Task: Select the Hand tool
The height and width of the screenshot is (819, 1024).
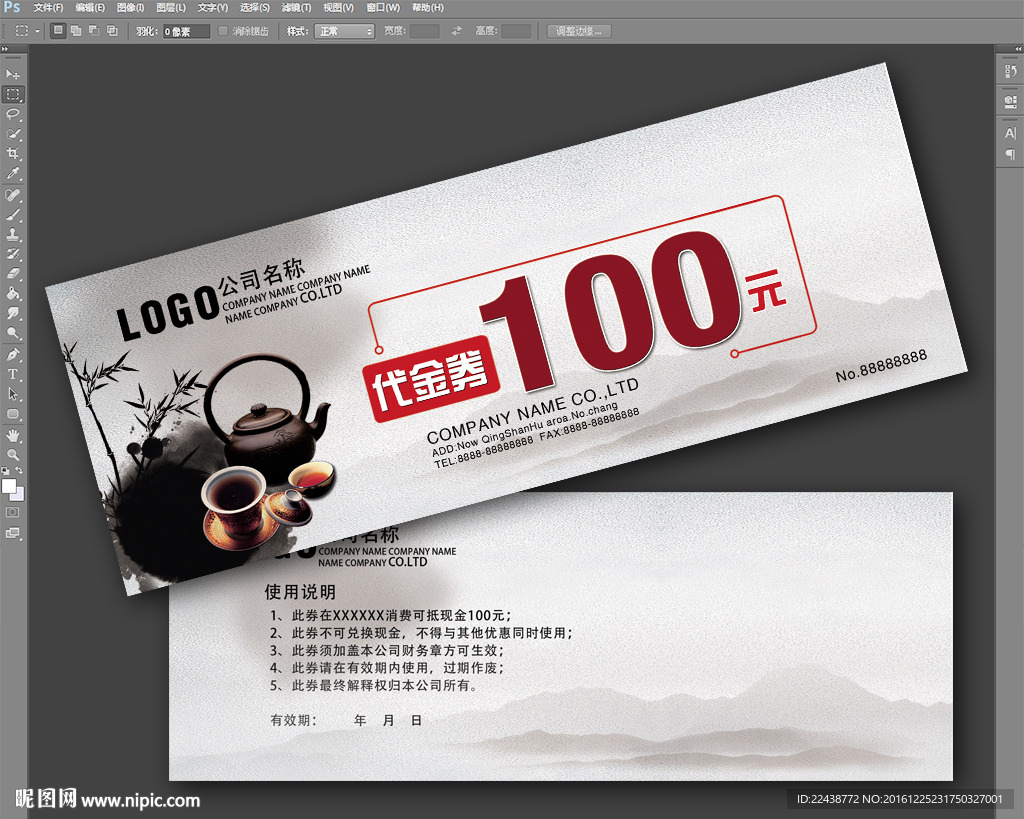Action: (12, 435)
